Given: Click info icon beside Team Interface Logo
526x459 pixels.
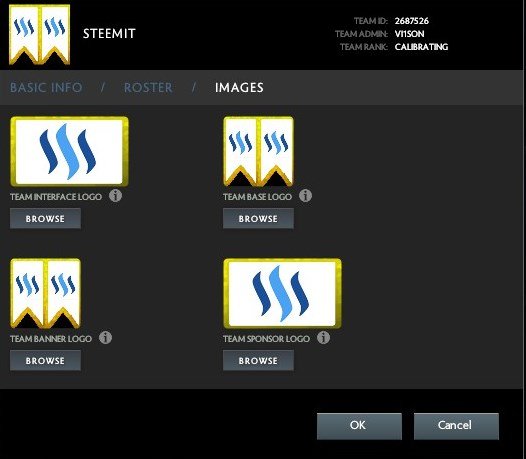Looking at the screenshot, I should coord(115,196).
